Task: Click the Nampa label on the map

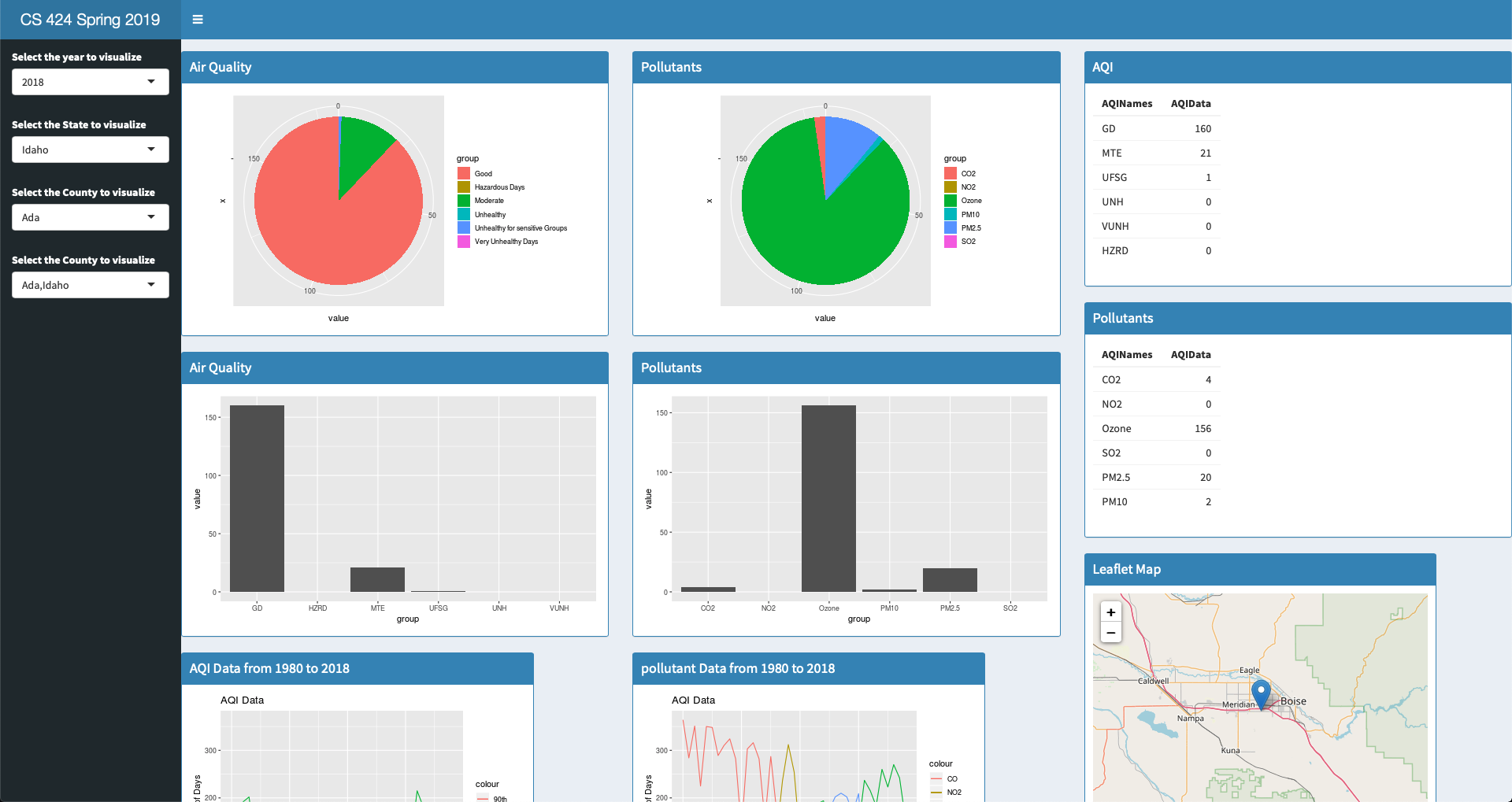Action: [x=1190, y=718]
